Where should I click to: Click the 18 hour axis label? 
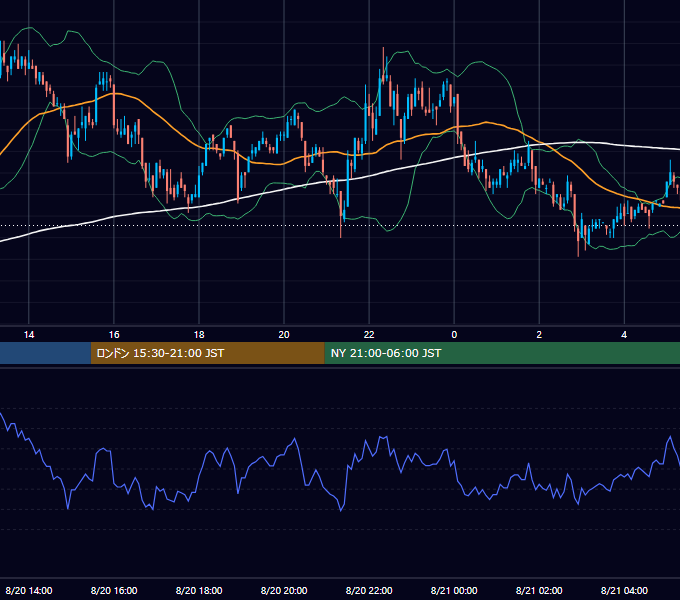(x=199, y=335)
